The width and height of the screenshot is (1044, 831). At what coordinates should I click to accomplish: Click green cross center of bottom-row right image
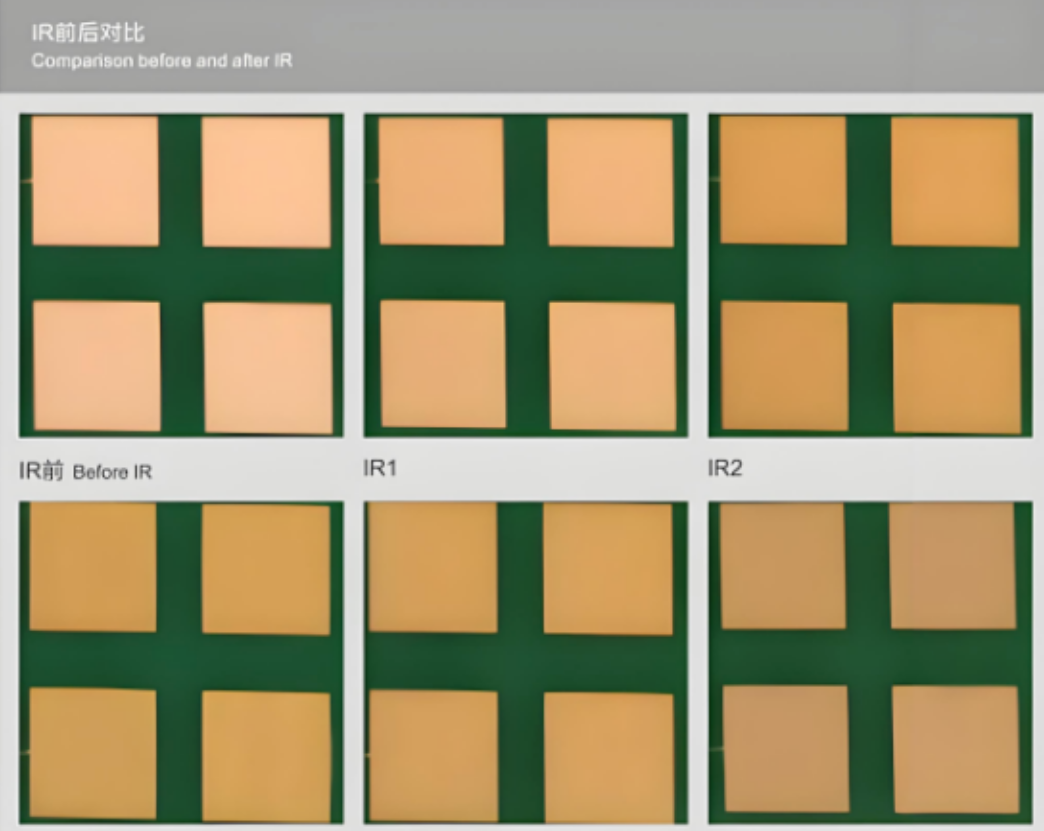(x=868, y=657)
